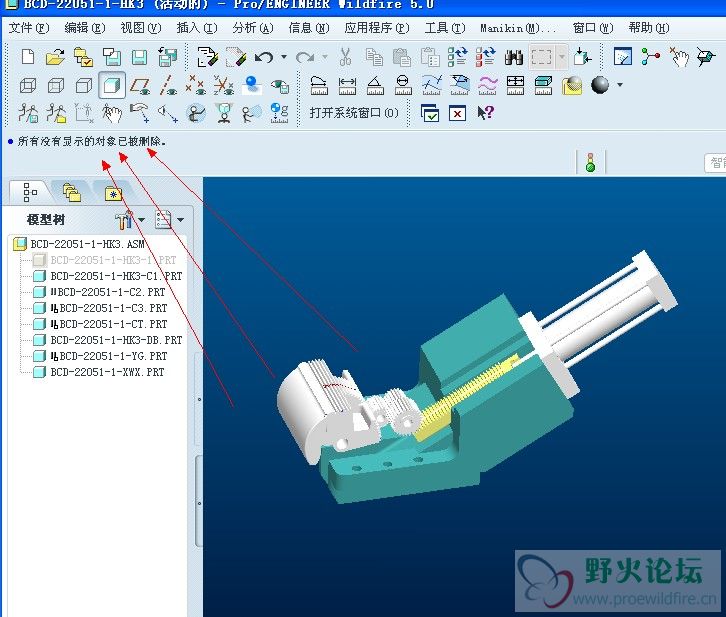Open the 分析(A) menu
Viewport: 726px width, 617px height.
click(253, 28)
